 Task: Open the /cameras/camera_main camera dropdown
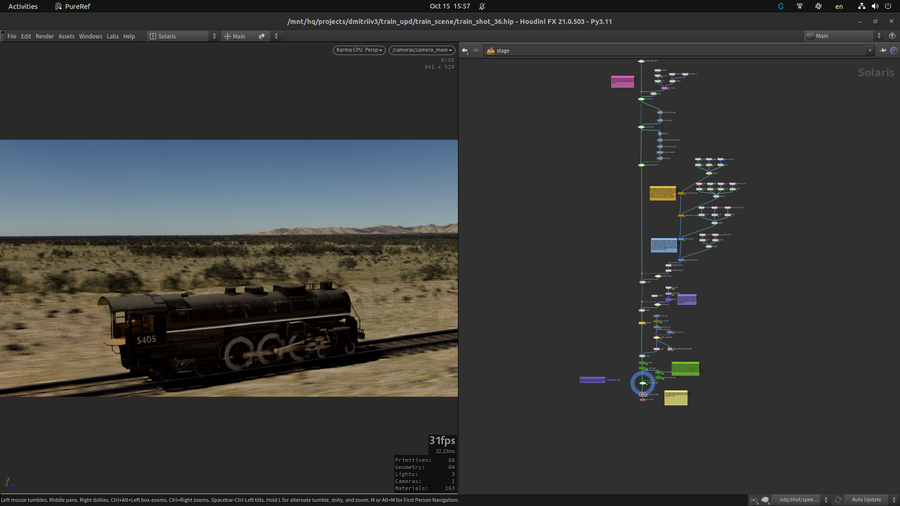[421, 50]
